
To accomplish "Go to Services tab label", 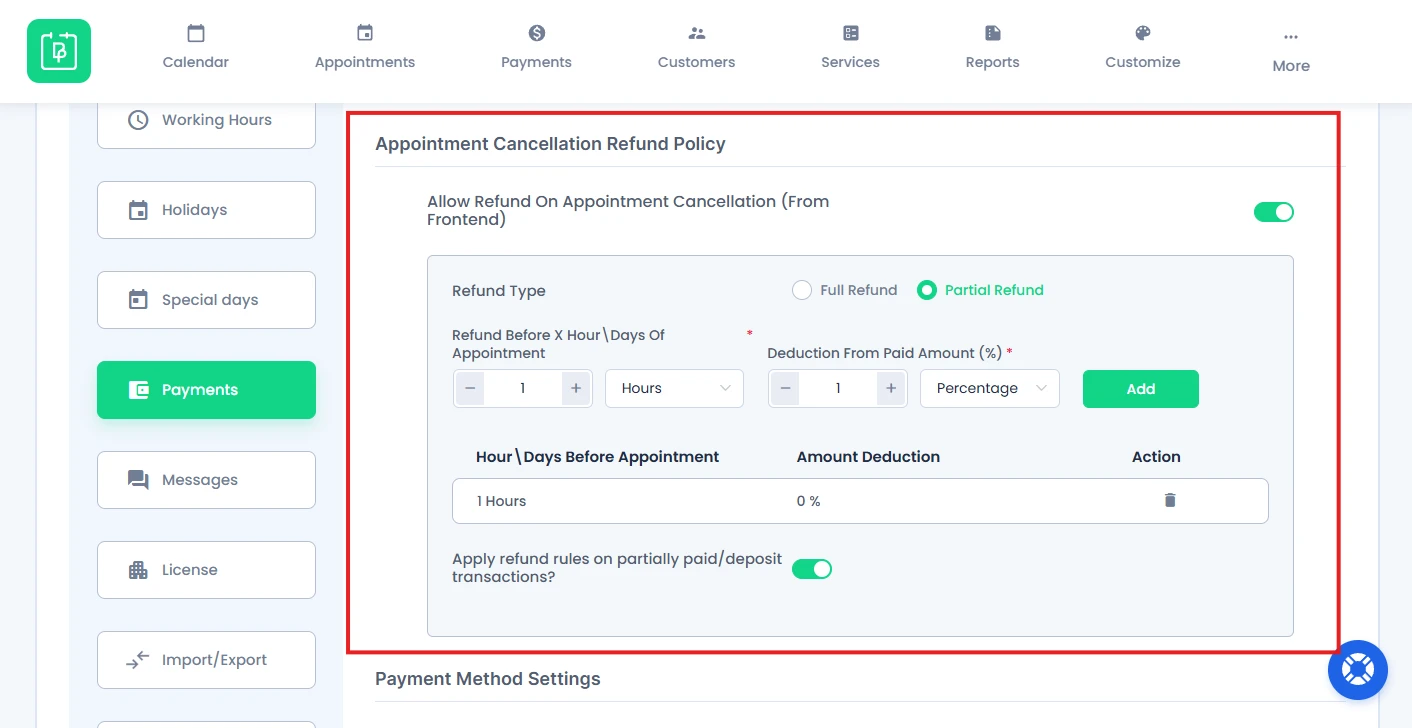I will click(x=851, y=62).
